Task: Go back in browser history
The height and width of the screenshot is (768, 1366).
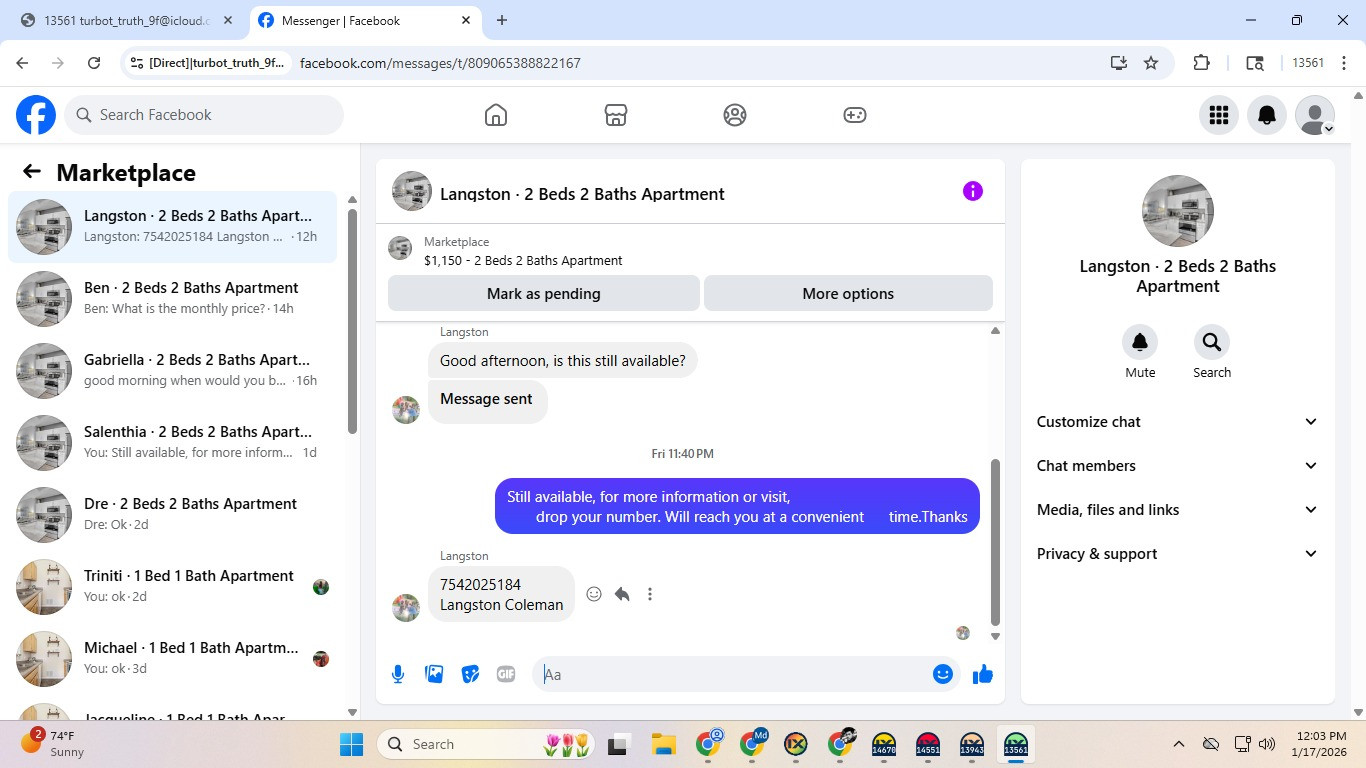Action: [22, 63]
